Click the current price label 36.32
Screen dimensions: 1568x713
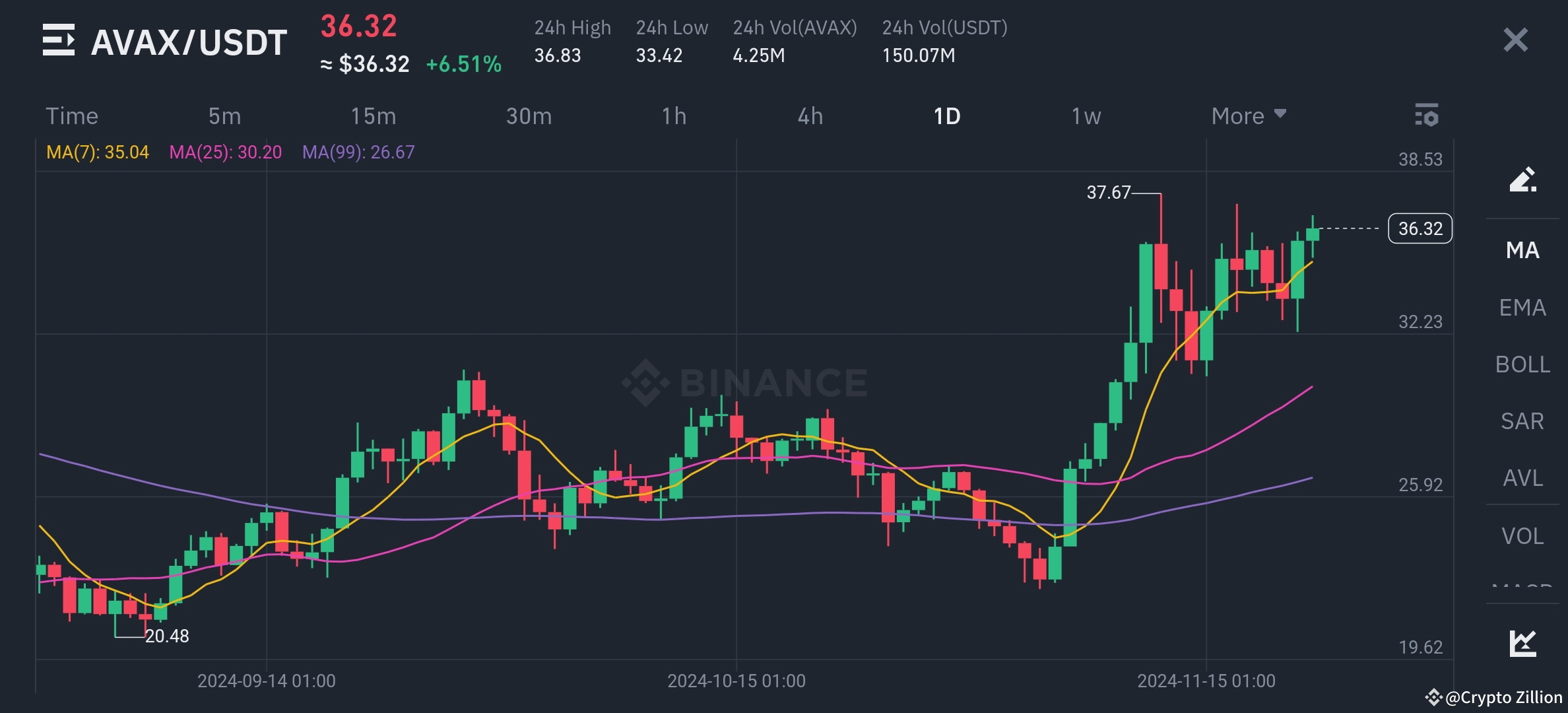click(1420, 228)
